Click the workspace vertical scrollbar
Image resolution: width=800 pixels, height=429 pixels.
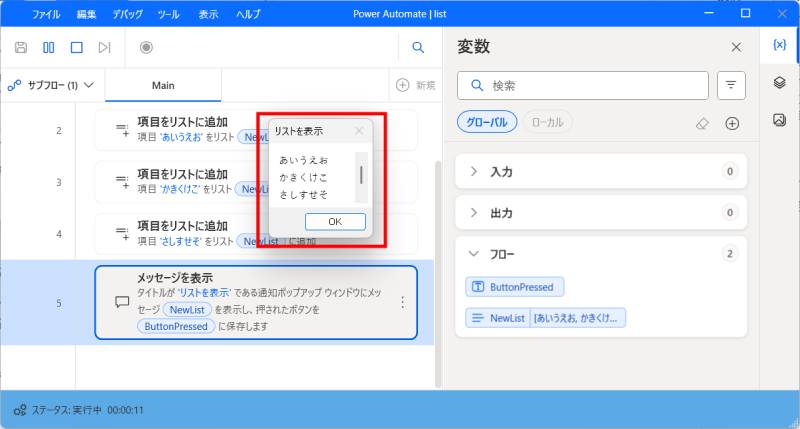coord(438,274)
